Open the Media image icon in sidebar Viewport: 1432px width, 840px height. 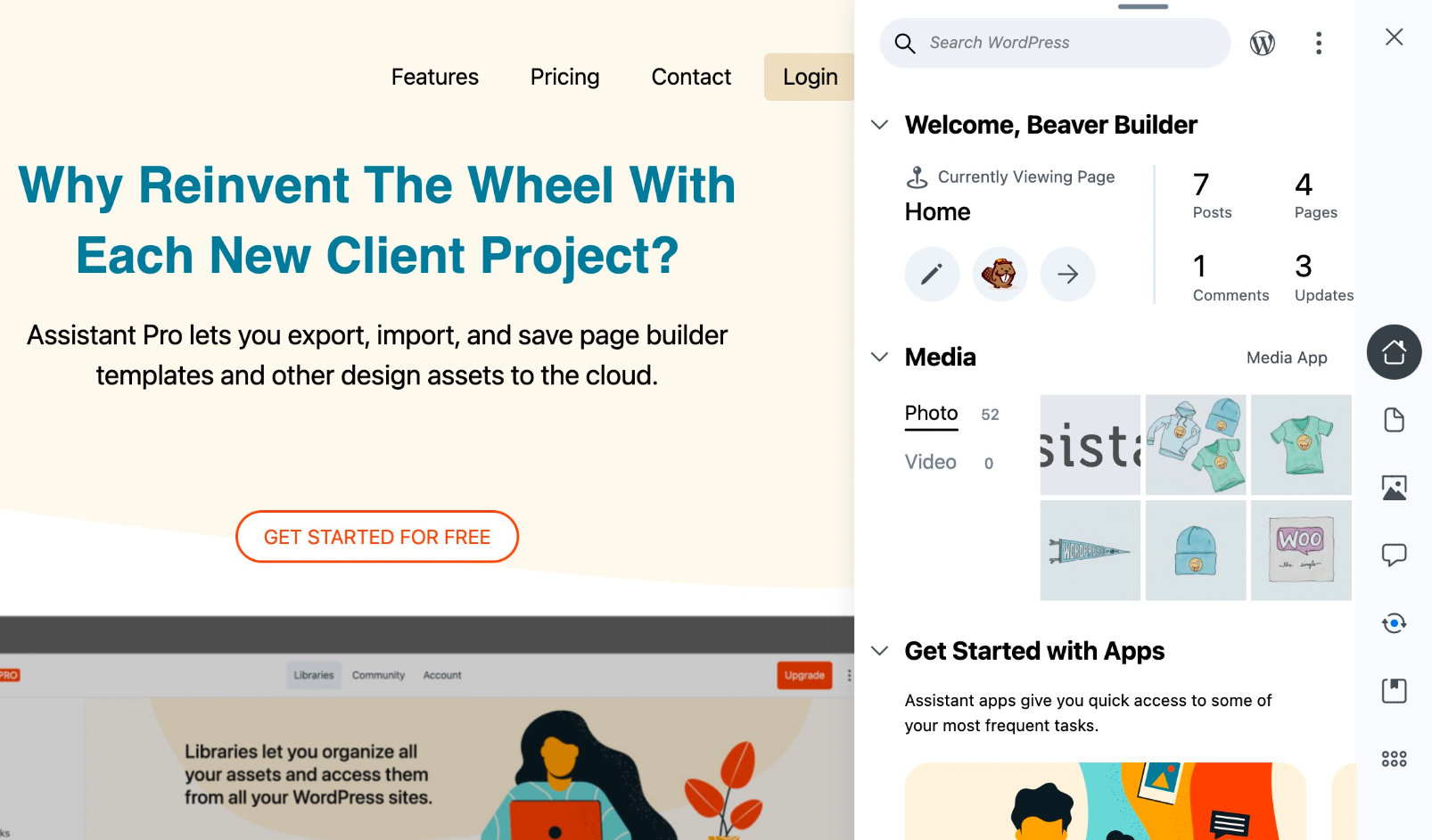tap(1394, 488)
